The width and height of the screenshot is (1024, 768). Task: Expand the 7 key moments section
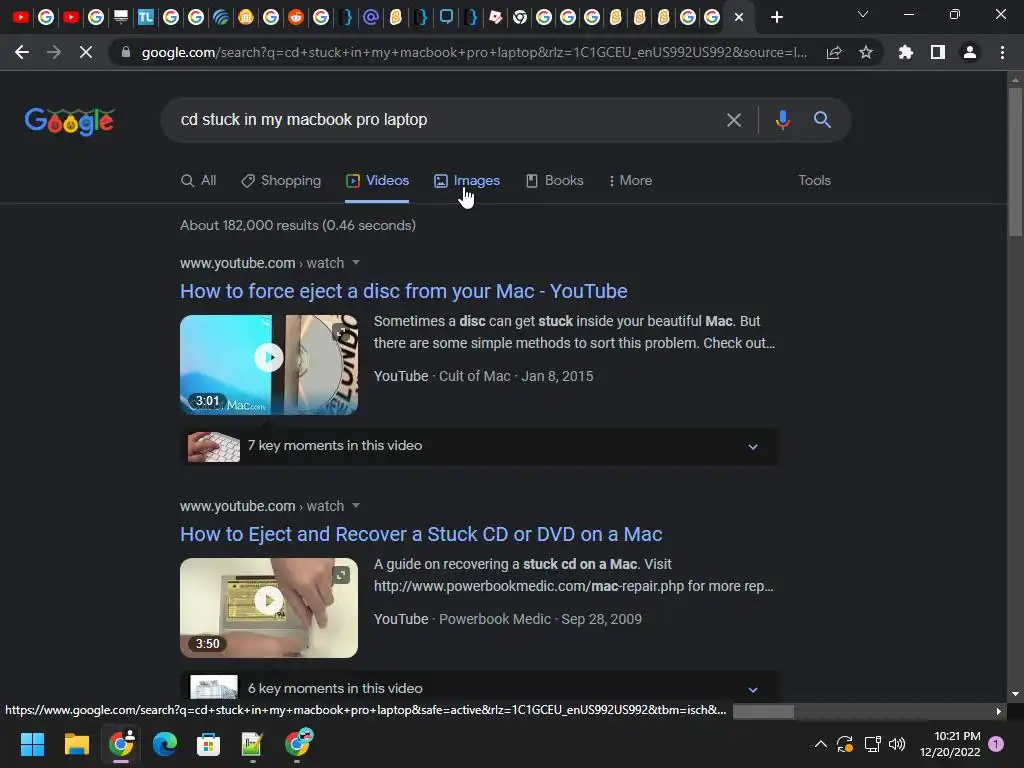(x=479, y=446)
